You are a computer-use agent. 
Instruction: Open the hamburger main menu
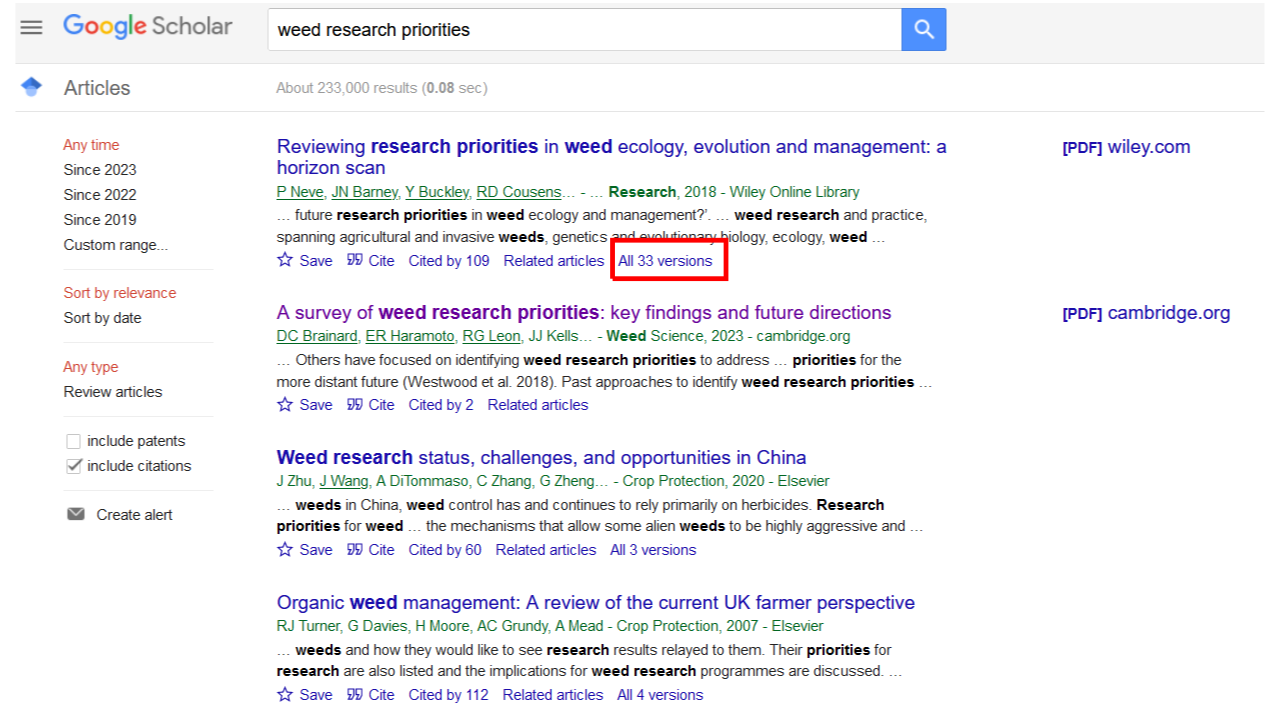click(32, 28)
